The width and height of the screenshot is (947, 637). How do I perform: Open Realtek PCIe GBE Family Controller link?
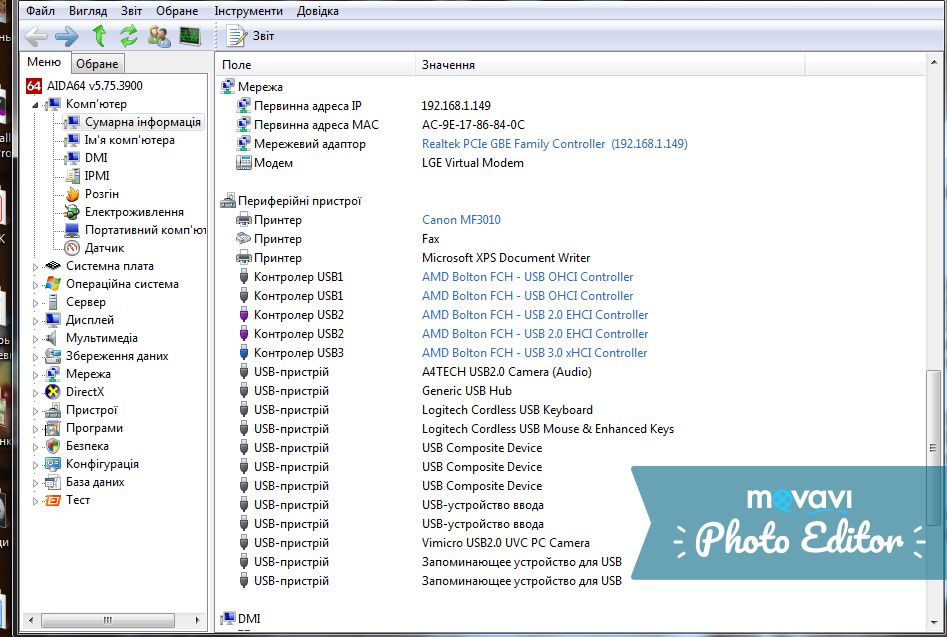pos(554,144)
